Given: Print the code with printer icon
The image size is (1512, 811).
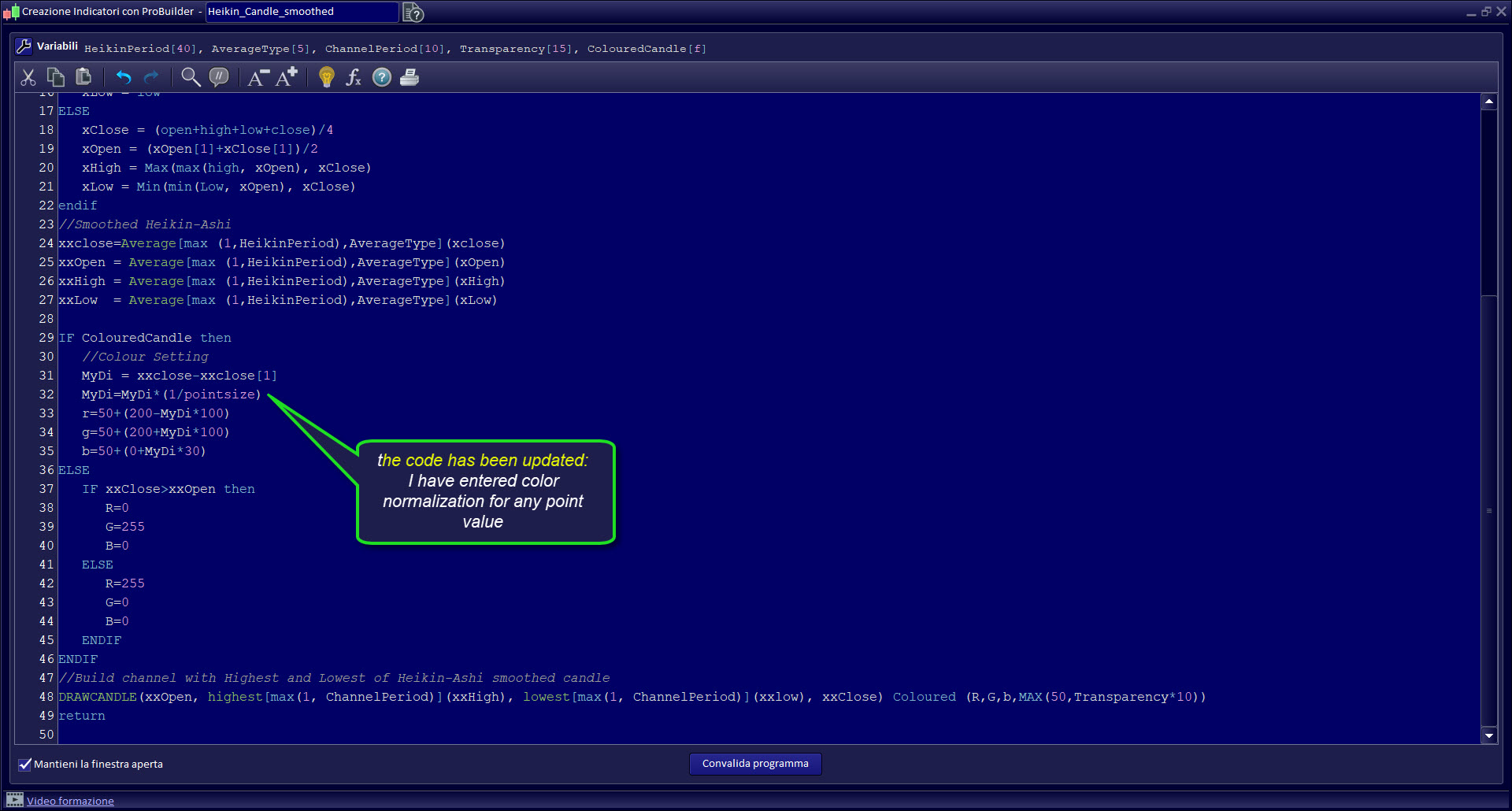Looking at the screenshot, I should (x=409, y=77).
